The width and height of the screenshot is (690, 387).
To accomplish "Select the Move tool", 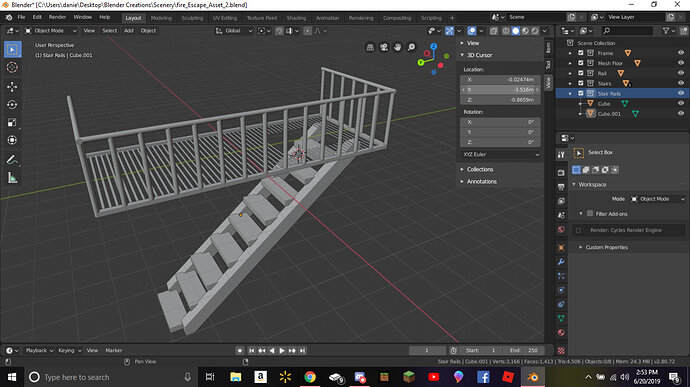I will point(12,87).
